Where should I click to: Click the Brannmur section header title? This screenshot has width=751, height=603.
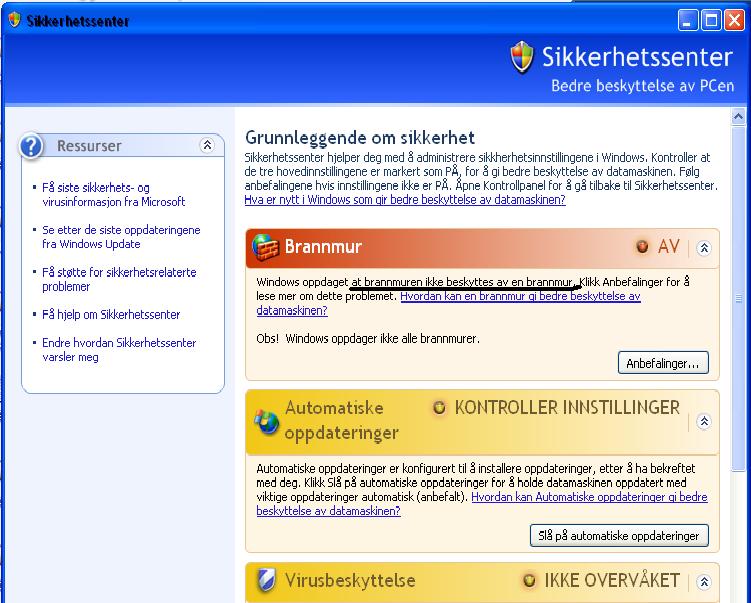[x=323, y=247]
